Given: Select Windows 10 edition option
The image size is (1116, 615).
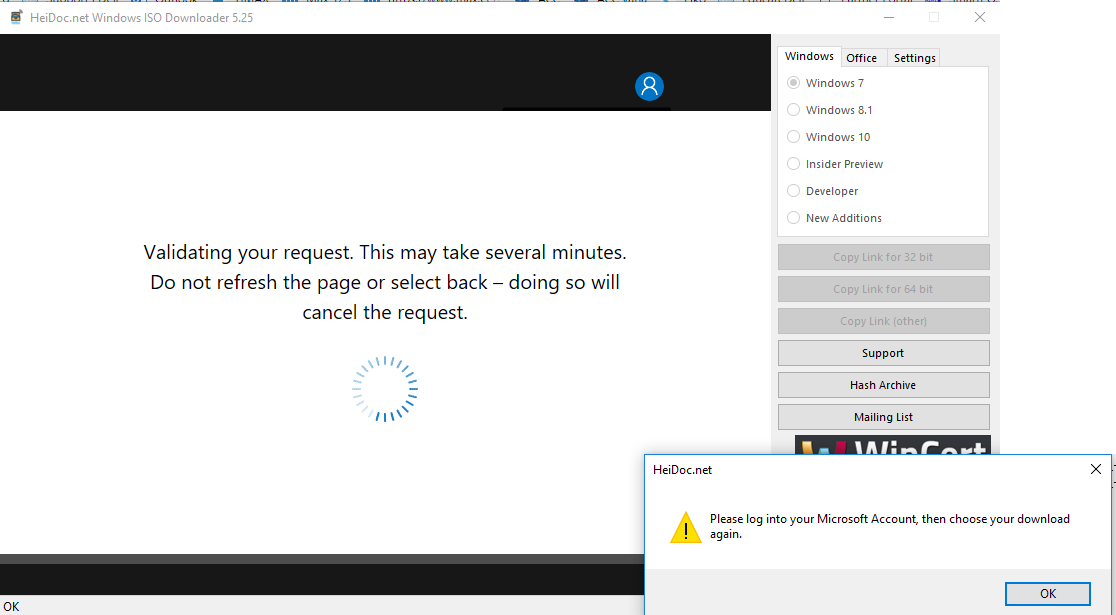Looking at the screenshot, I should [x=794, y=137].
